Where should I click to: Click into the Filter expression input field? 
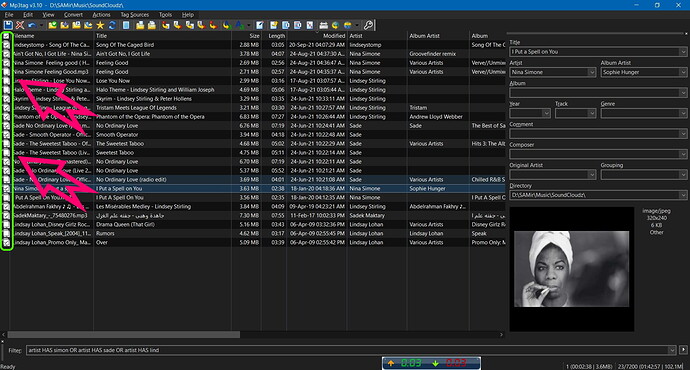(347, 350)
